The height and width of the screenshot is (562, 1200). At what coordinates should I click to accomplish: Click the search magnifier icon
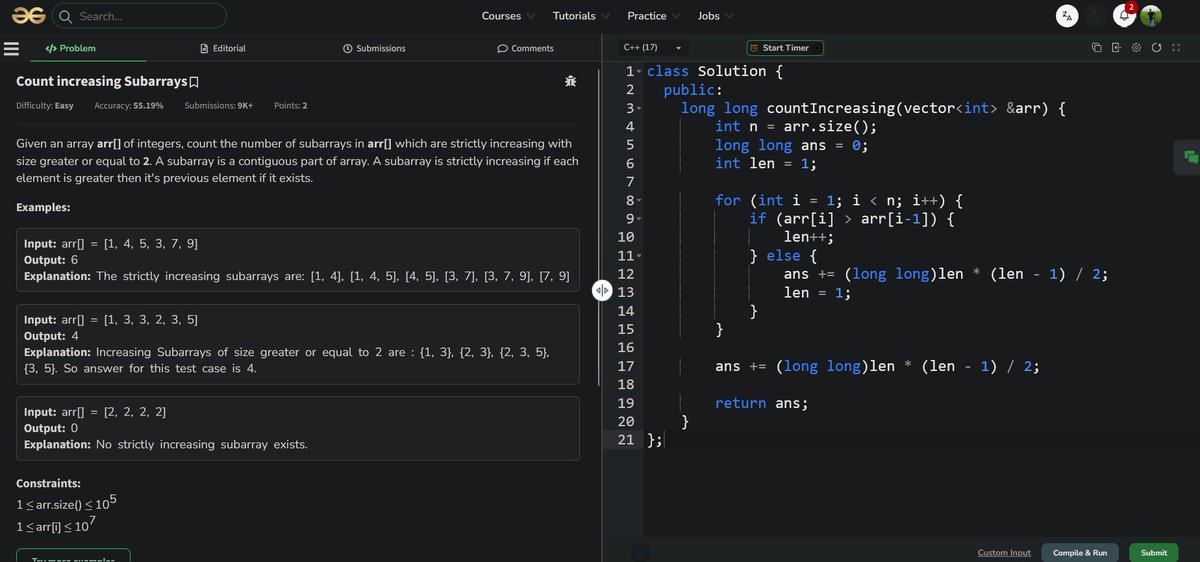[66, 16]
